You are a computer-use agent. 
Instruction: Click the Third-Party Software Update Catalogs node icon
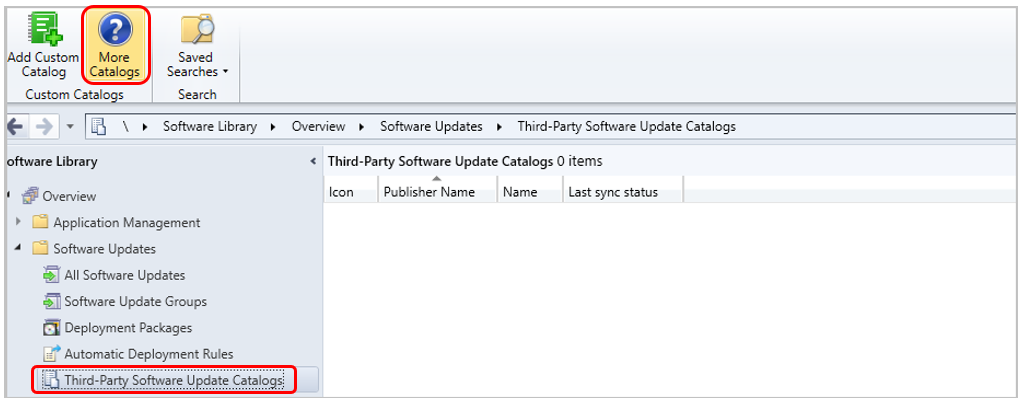[x=52, y=380]
